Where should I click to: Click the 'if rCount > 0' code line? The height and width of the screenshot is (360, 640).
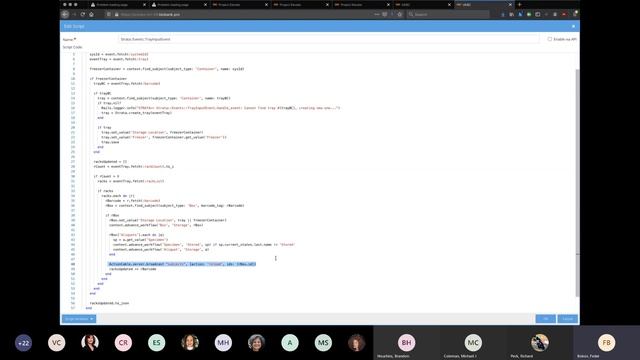click(106, 176)
